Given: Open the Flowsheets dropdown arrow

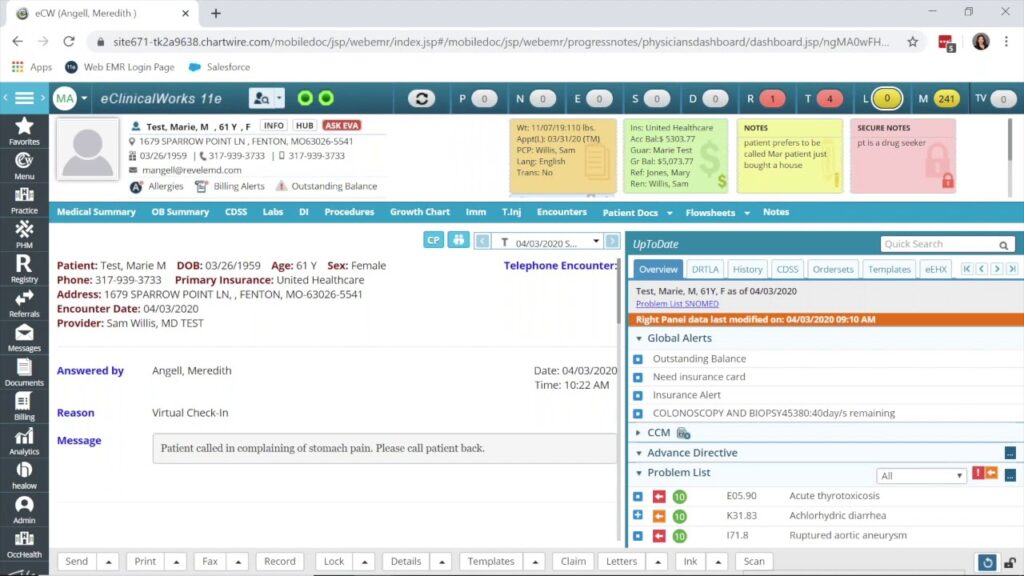Looking at the screenshot, I should tap(747, 213).
